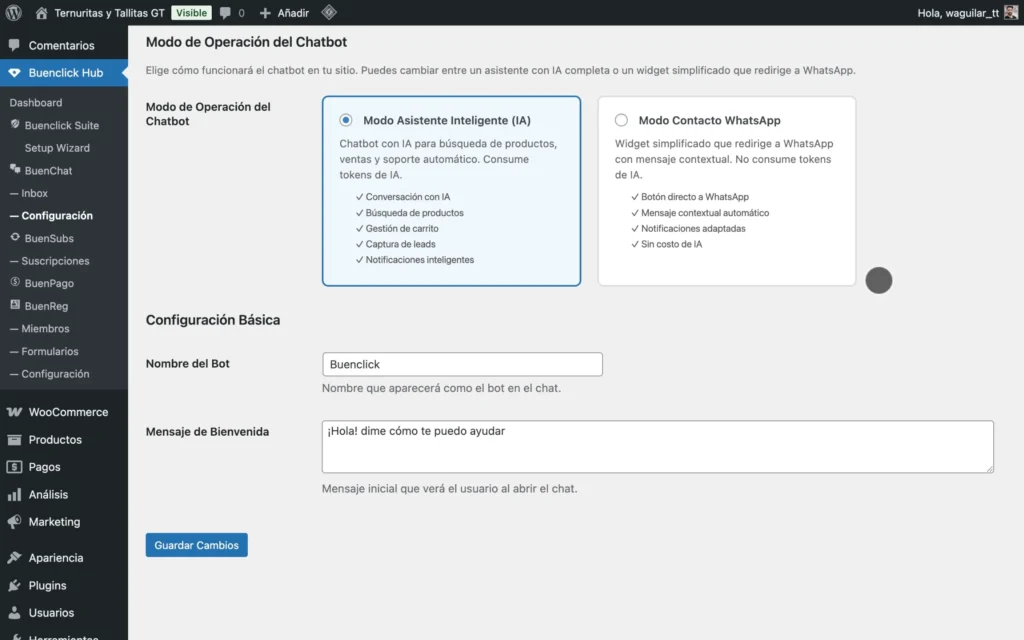Image resolution: width=1024 pixels, height=640 pixels.
Task: Click the Apariencia paintbrush icon
Action: tap(14, 558)
